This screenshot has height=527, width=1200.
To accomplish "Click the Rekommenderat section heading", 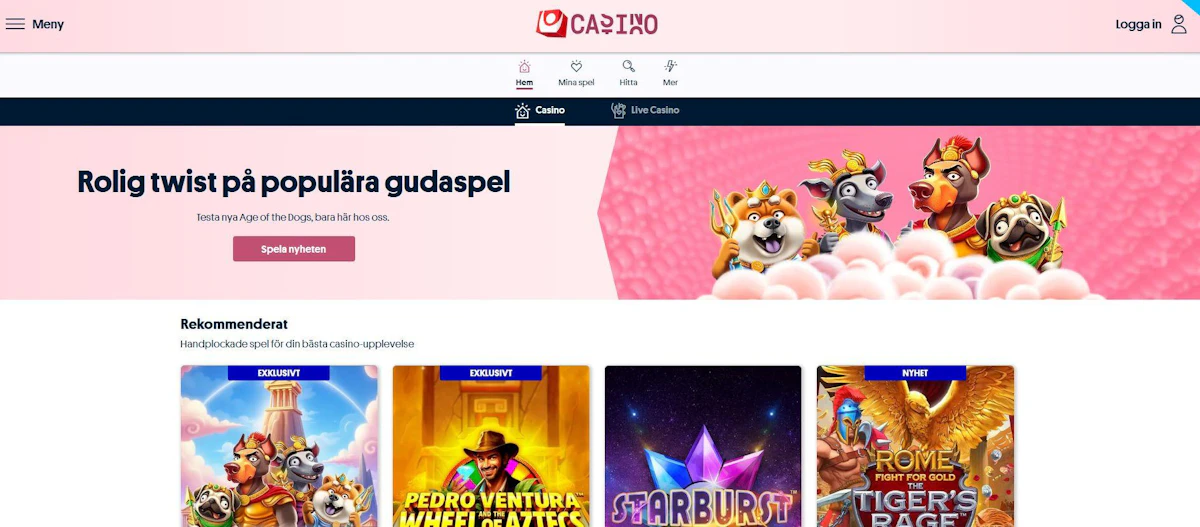I will click(x=234, y=324).
